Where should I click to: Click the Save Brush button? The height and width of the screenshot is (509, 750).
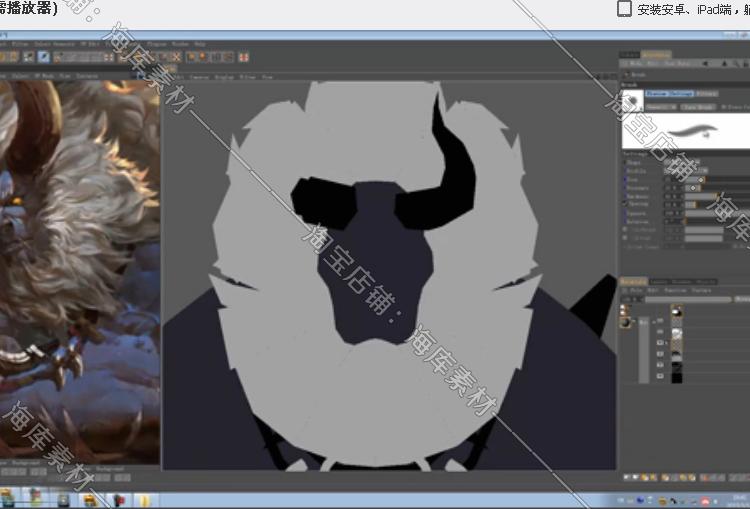(x=698, y=107)
